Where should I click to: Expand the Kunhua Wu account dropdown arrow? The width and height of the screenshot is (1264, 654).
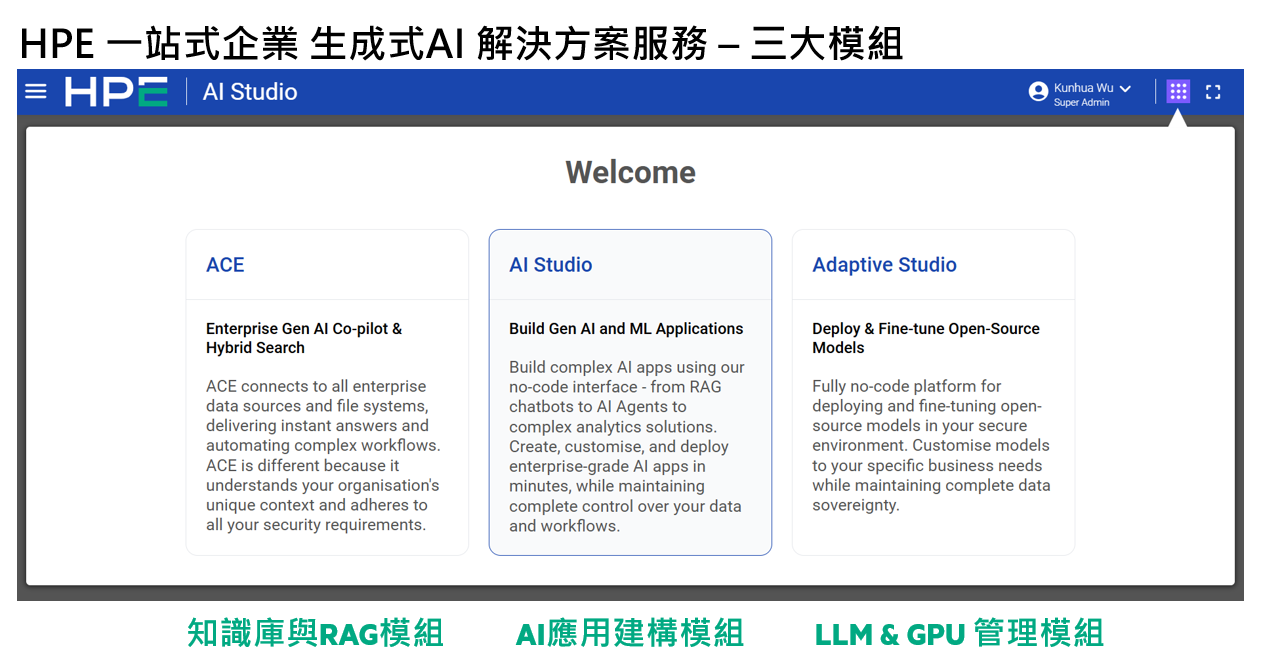(1125, 89)
